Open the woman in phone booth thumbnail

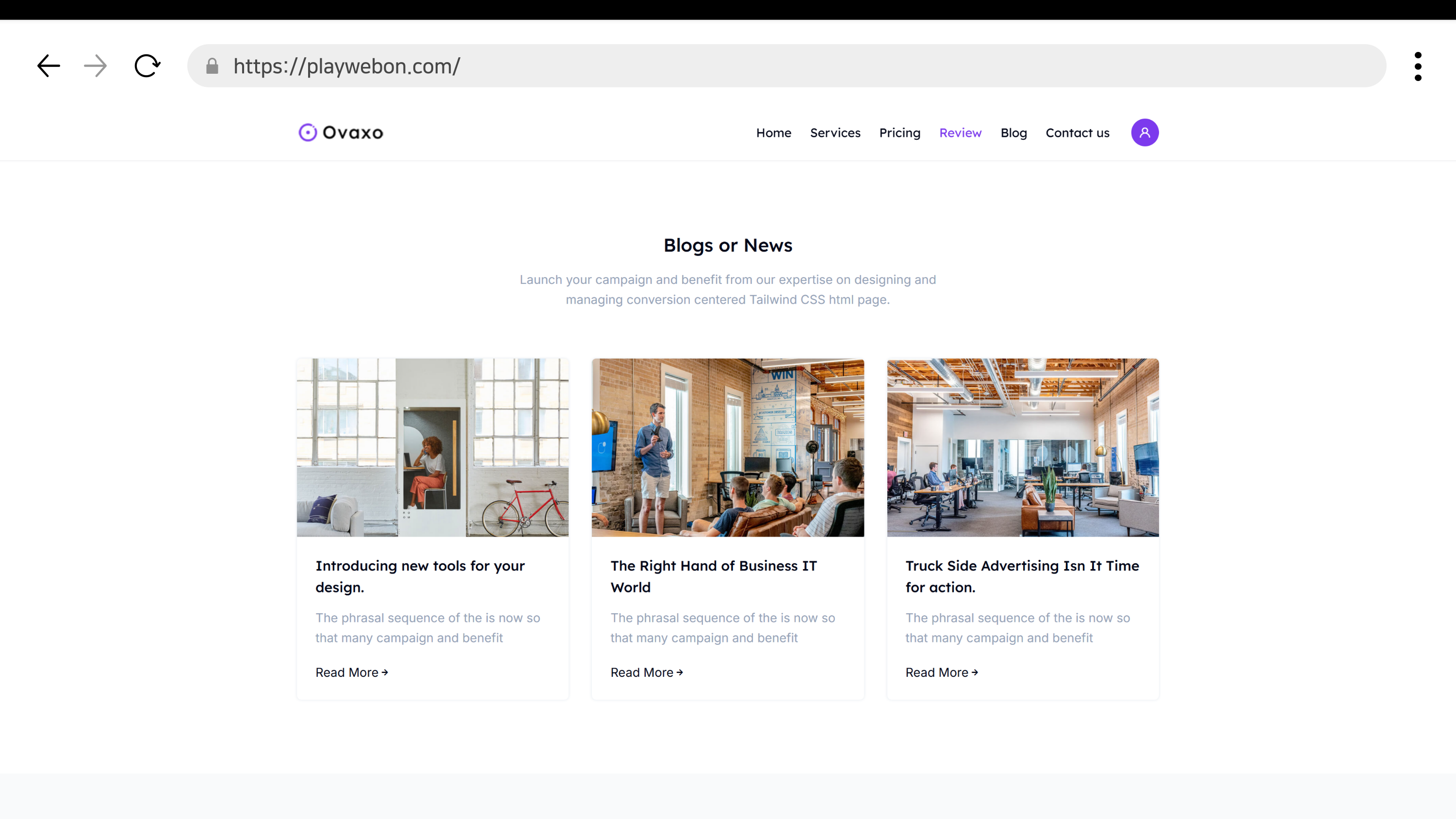432,447
